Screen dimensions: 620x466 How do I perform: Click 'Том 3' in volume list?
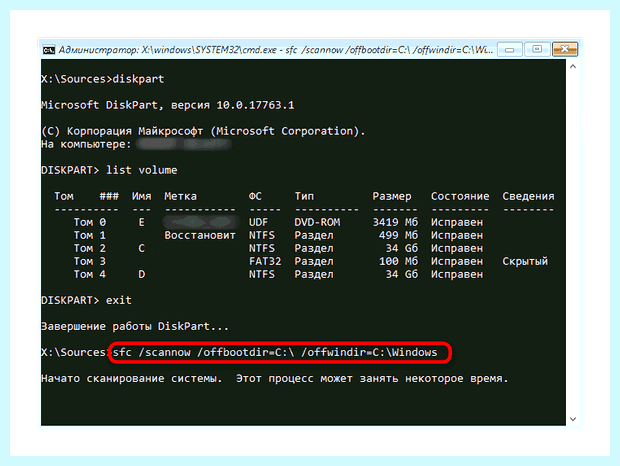point(90,261)
